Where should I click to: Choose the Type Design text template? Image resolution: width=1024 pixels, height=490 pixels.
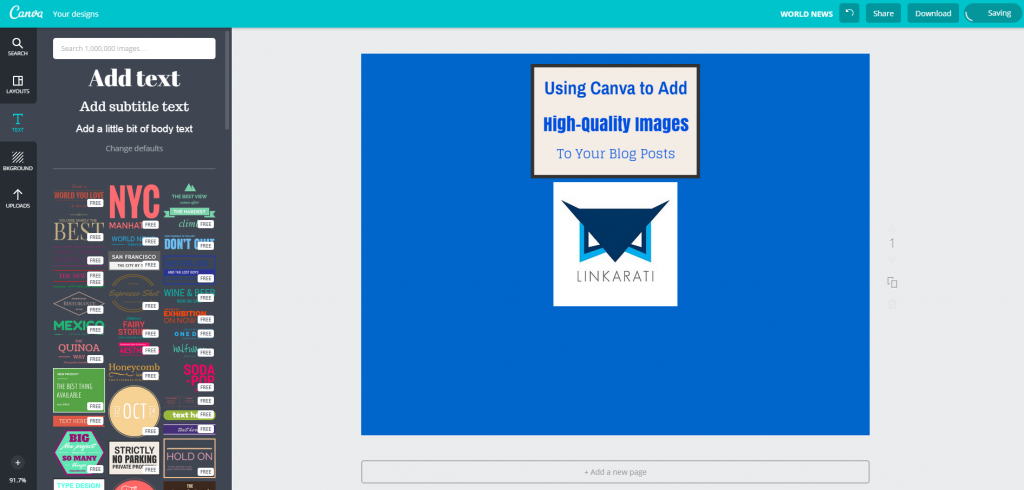78,485
